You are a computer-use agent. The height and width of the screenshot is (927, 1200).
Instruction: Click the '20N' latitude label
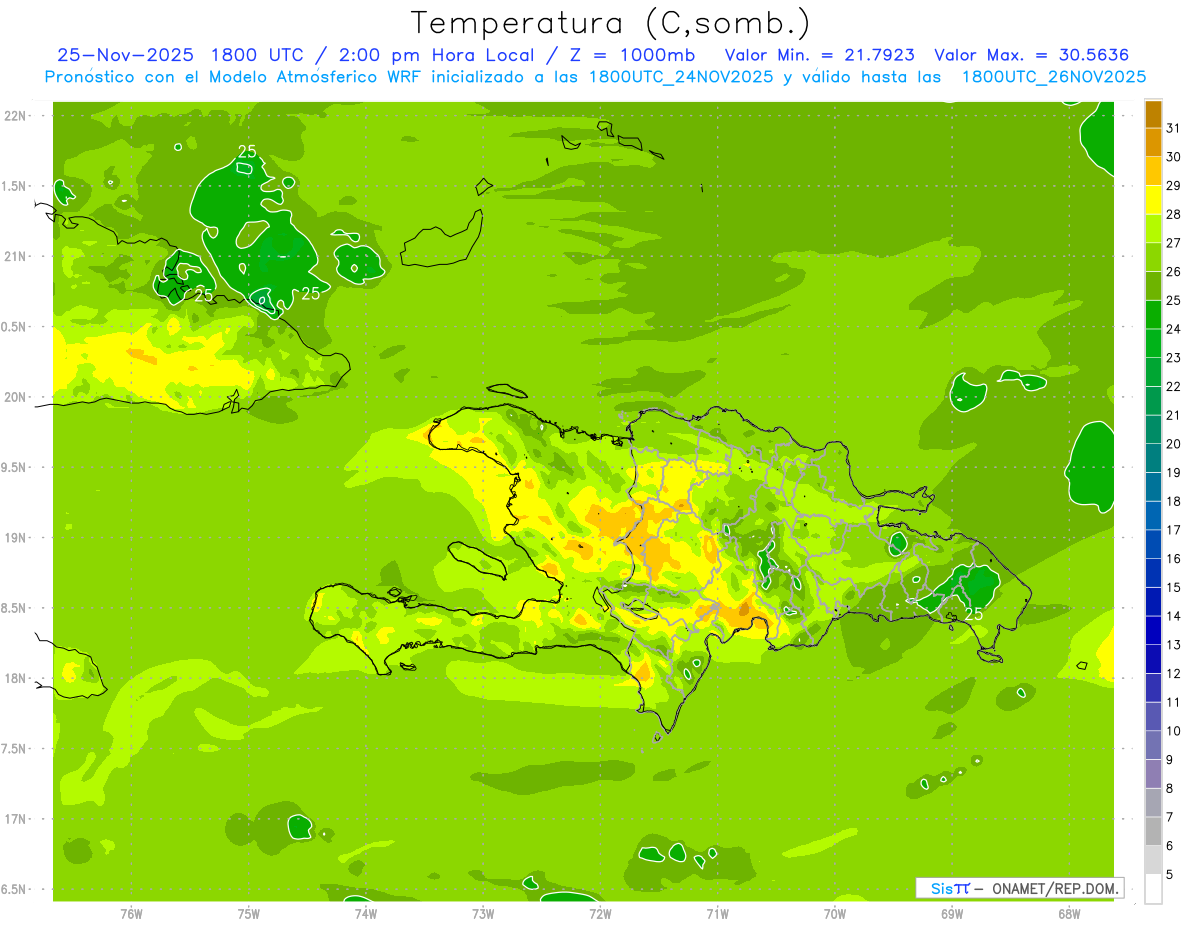[16, 397]
